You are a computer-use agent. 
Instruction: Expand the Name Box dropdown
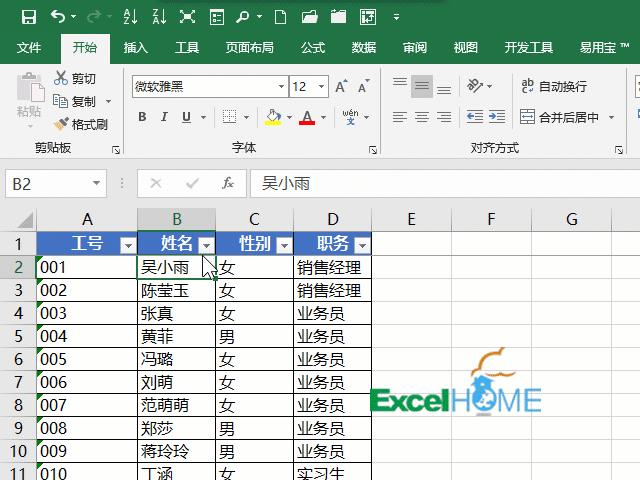pyautogui.click(x=96, y=183)
